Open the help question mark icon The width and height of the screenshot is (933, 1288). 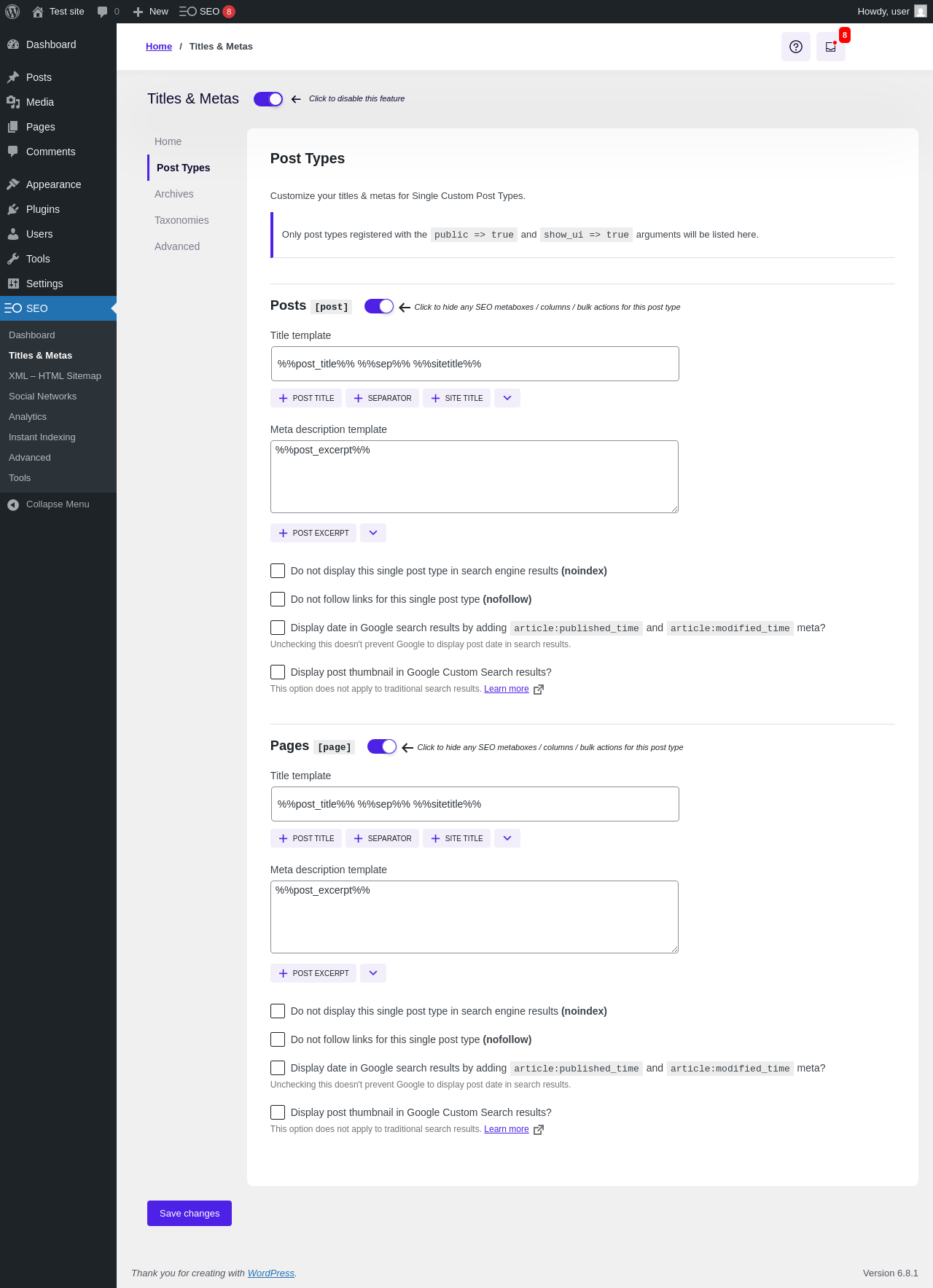(x=795, y=47)
